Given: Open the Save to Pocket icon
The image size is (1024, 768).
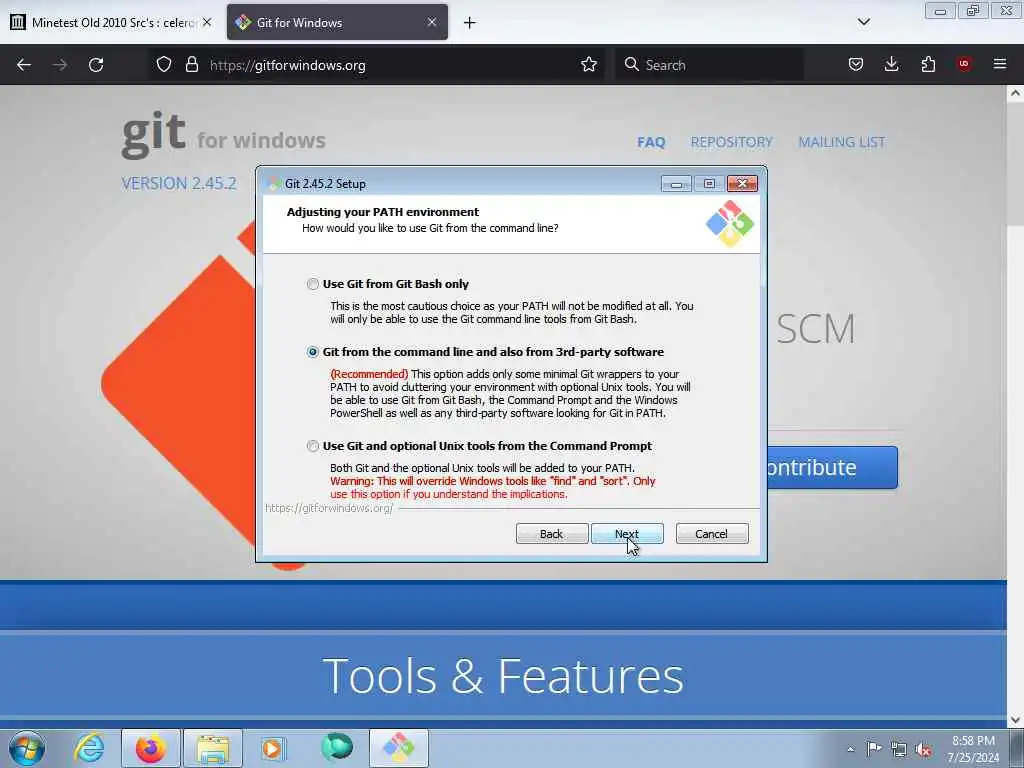Looking at the screenshot, I should [x=856, y=65].
